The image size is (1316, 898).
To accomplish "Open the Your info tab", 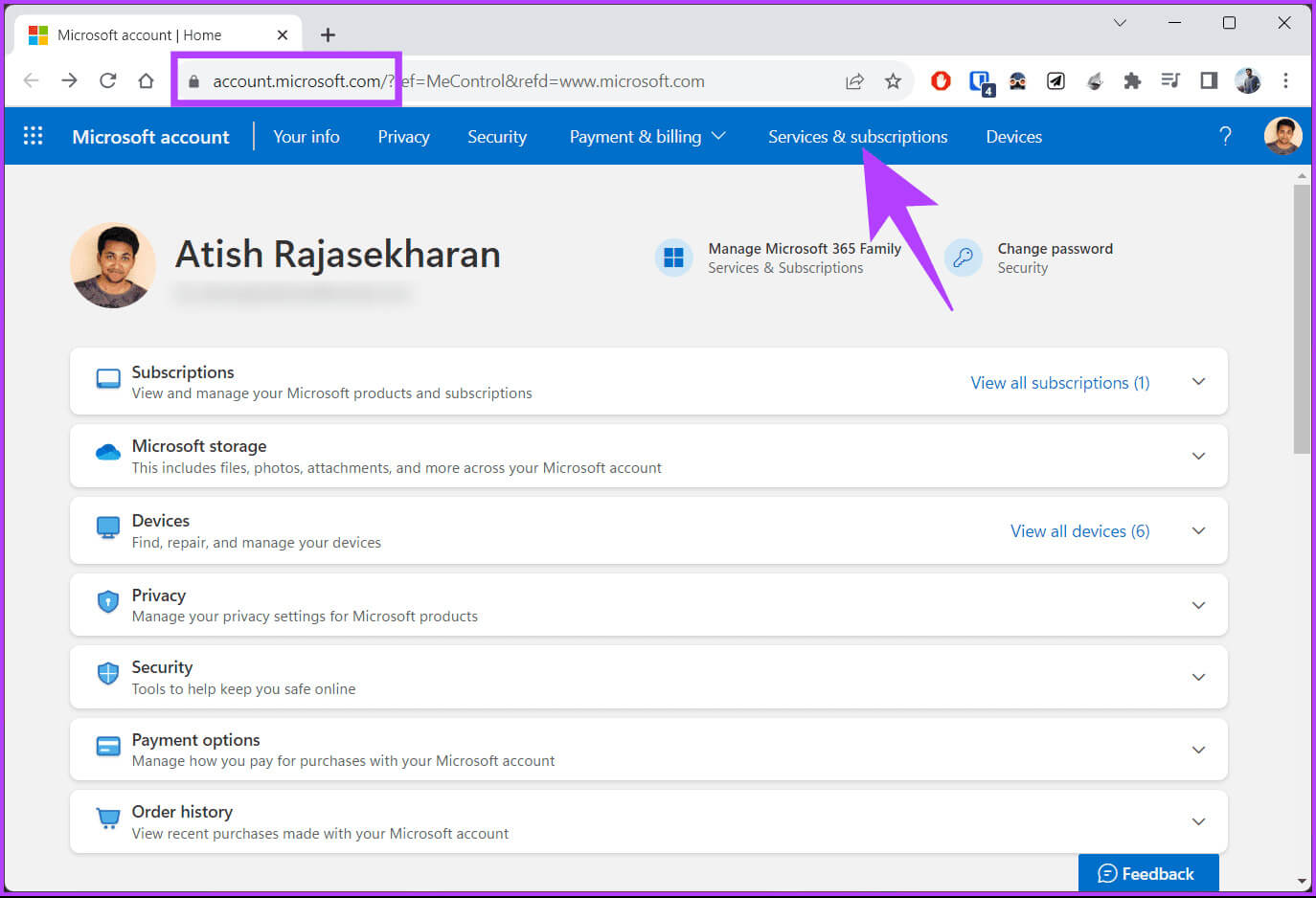I will point(306,136).
